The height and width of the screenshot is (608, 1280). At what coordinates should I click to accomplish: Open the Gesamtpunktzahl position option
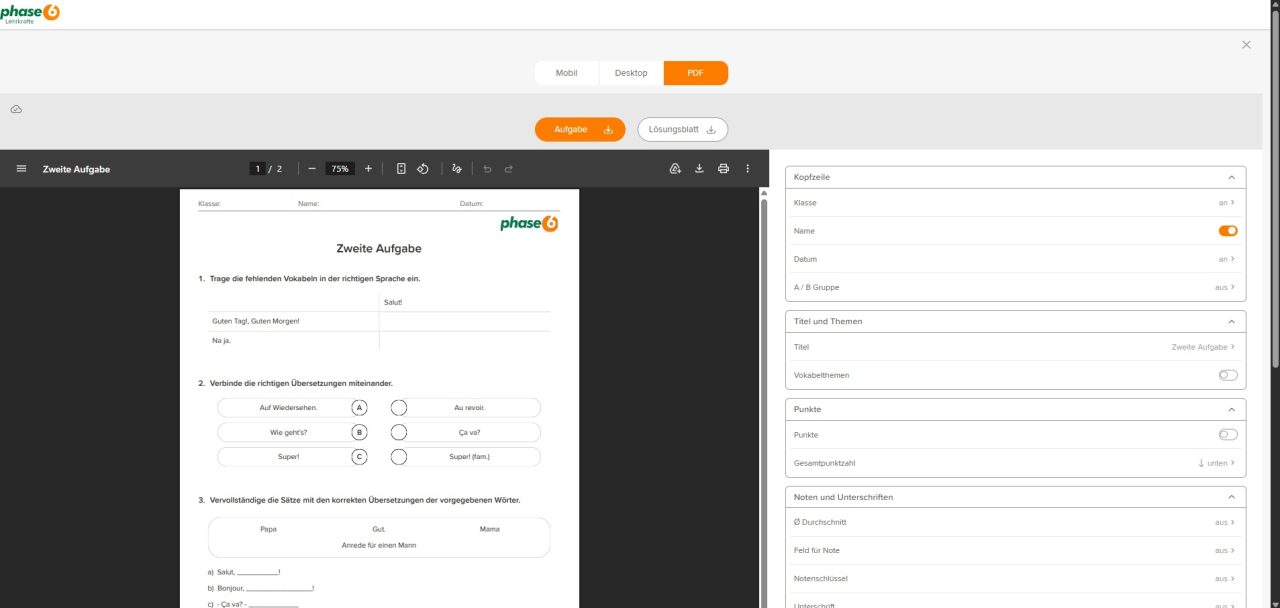coord(1216,463)
